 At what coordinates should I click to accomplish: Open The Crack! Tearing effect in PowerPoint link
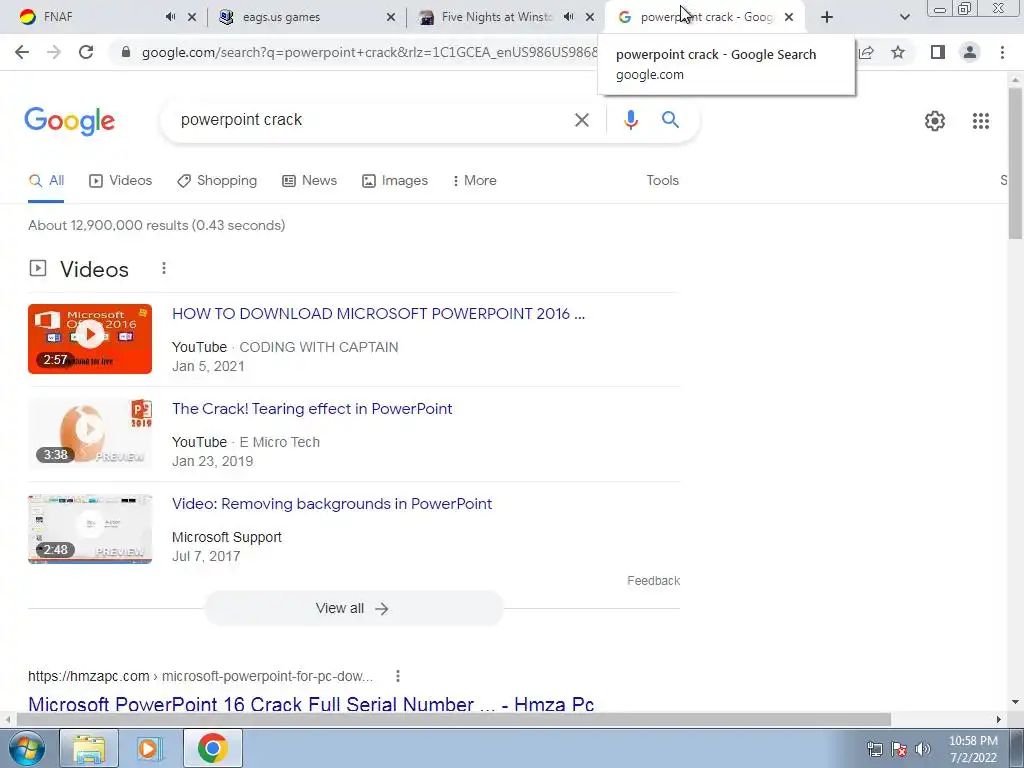click(312, 409)
